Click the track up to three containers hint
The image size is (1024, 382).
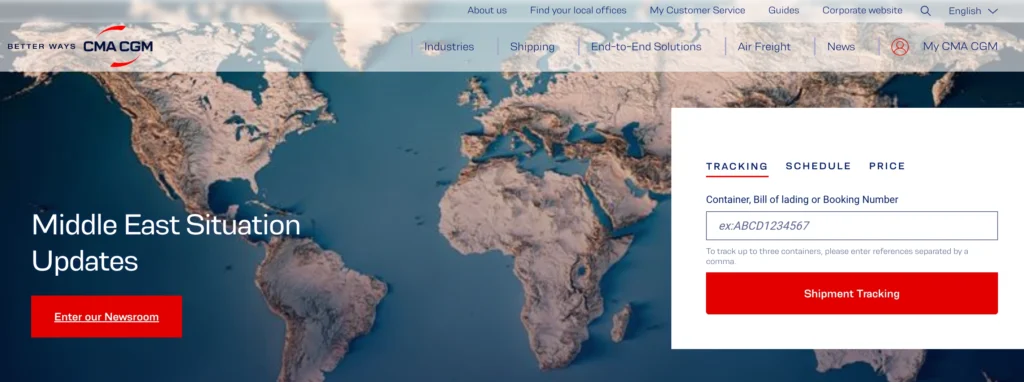pos(837,256)
